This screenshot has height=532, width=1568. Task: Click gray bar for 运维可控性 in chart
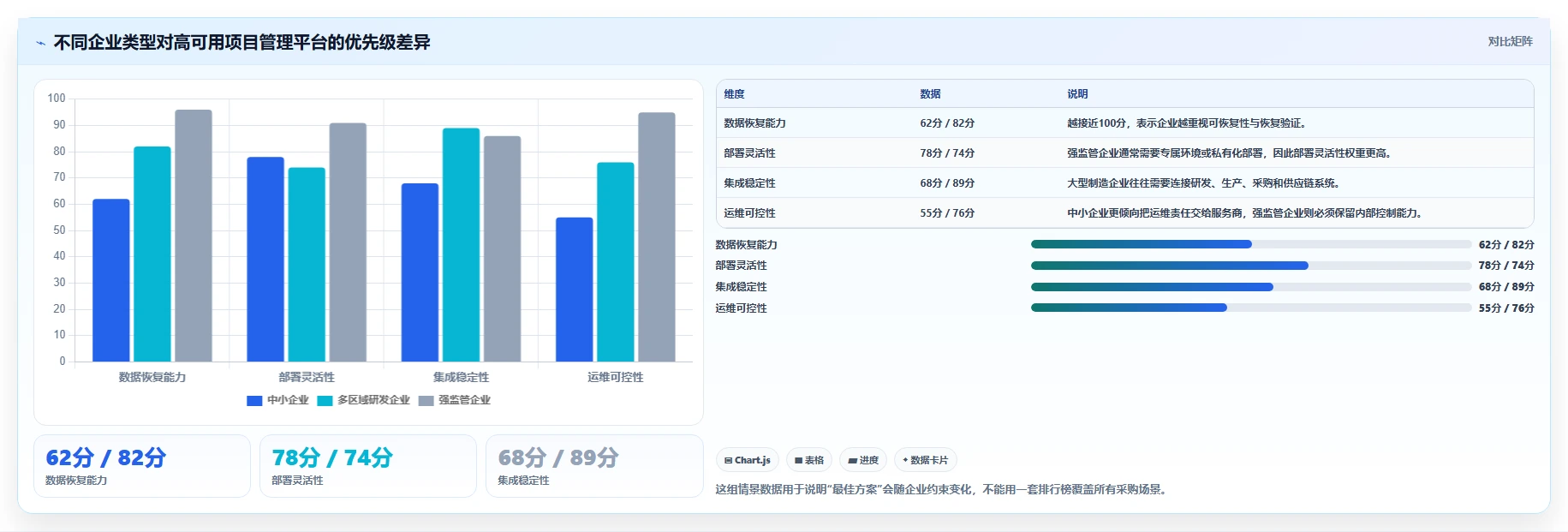coord(657,236)
